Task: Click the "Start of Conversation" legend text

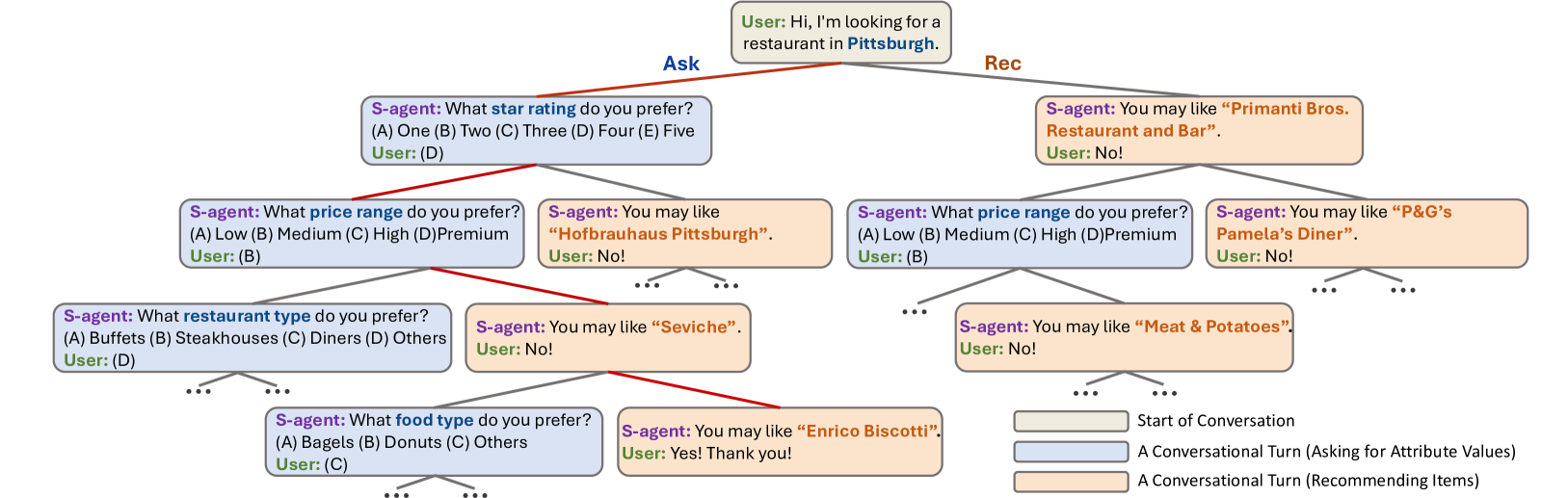Action: pyautogui.click(x=1215, y=421)
